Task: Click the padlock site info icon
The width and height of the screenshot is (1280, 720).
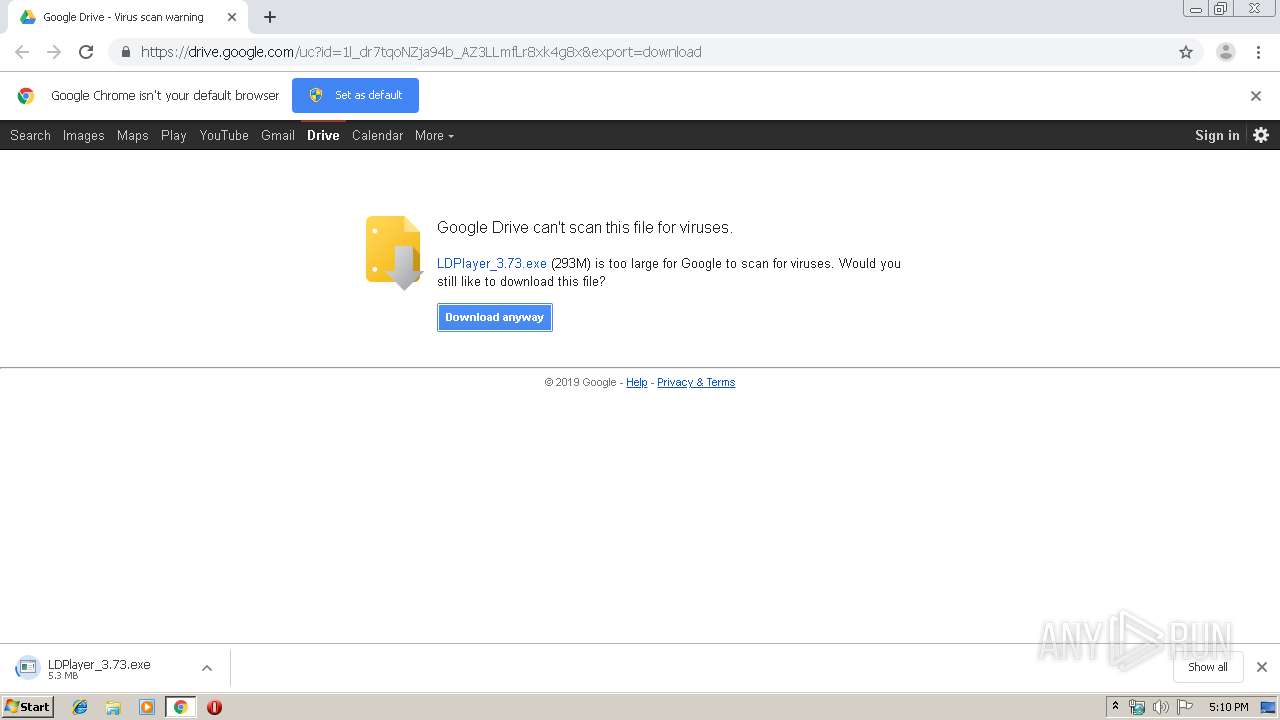Action: click(x=125, y=52)
